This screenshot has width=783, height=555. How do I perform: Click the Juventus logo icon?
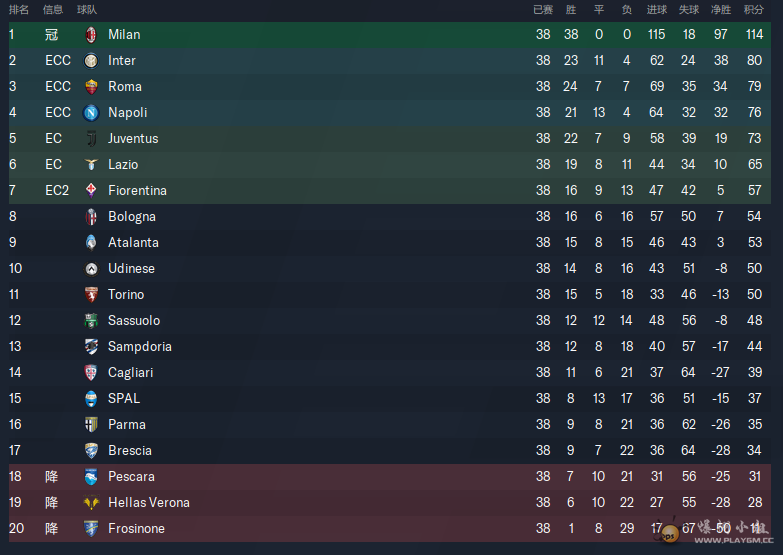coord(91,139)
